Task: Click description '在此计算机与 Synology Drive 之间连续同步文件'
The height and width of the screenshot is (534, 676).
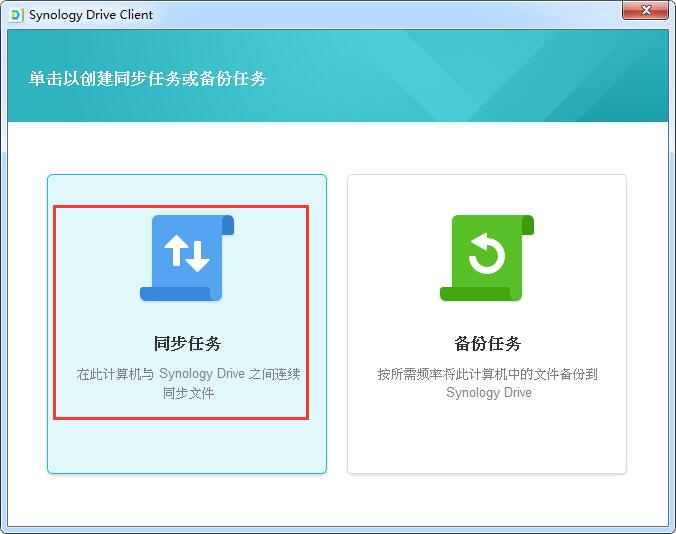Action: [188, 383]
